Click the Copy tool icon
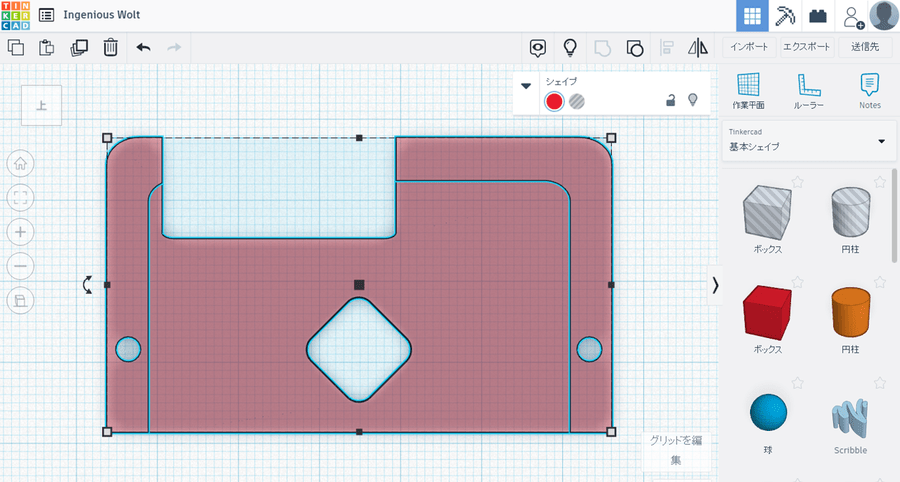This screenshot has height=482, width=900. tap(16, 48)
